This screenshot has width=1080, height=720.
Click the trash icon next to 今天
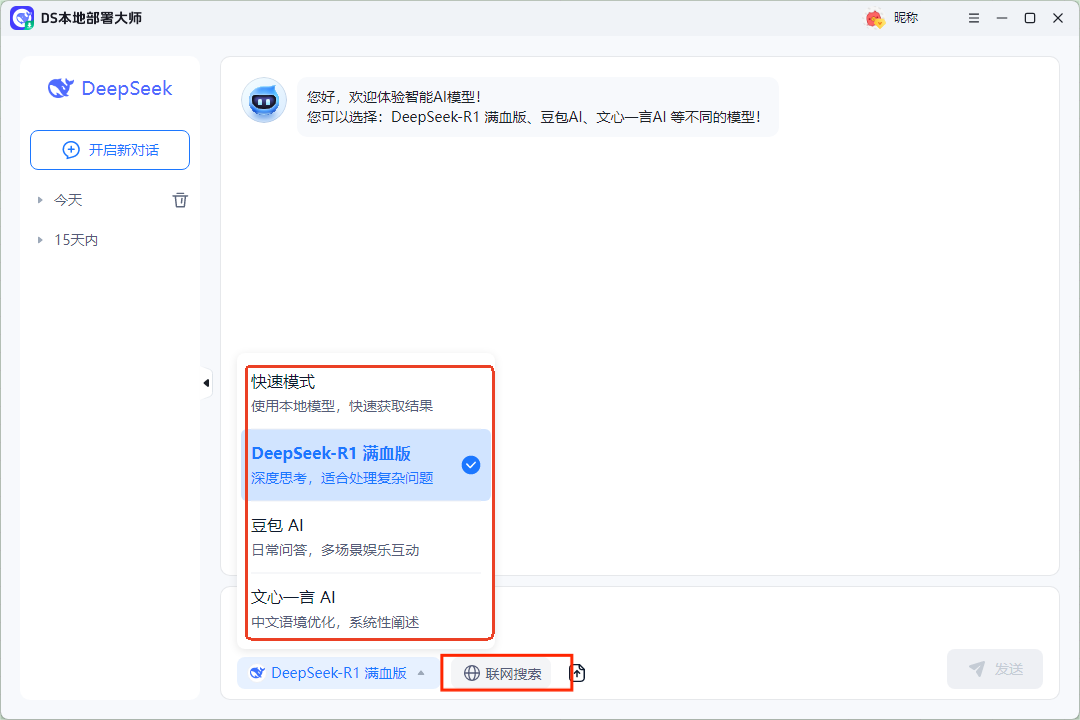click(x=180, y=200)
